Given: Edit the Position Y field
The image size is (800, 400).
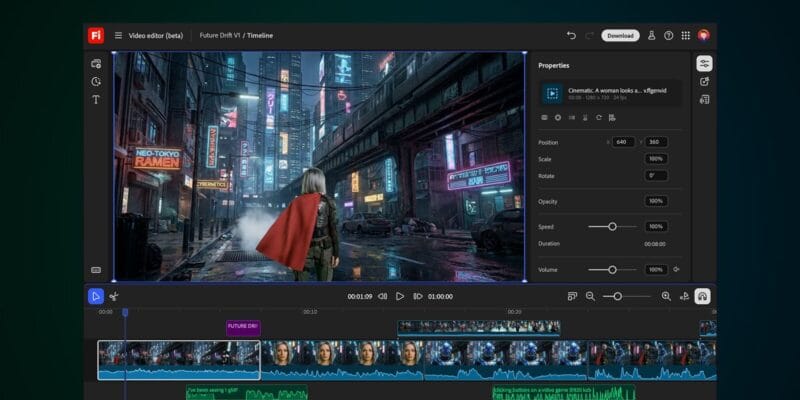Looking at the screenshot, I should 656,142.
